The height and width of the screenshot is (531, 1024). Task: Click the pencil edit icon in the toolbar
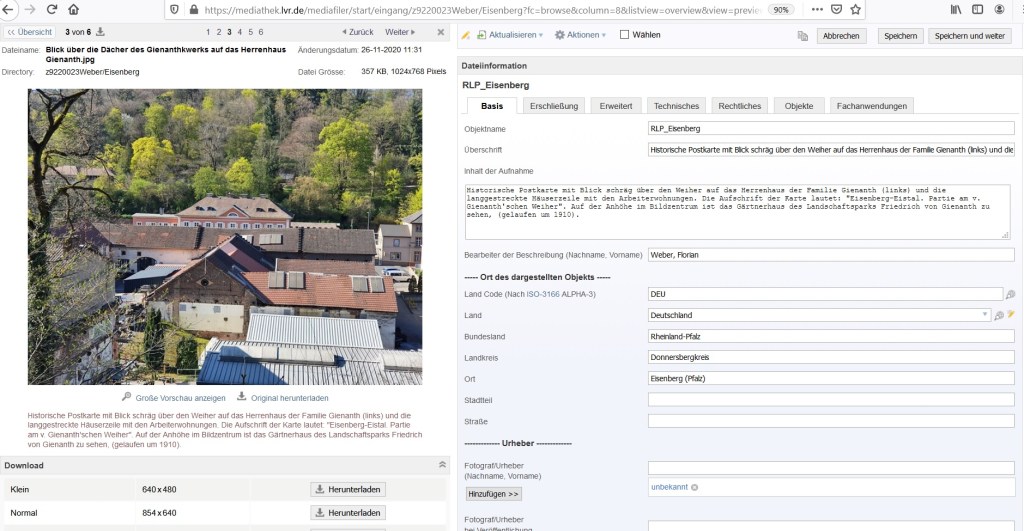(466, 35)
